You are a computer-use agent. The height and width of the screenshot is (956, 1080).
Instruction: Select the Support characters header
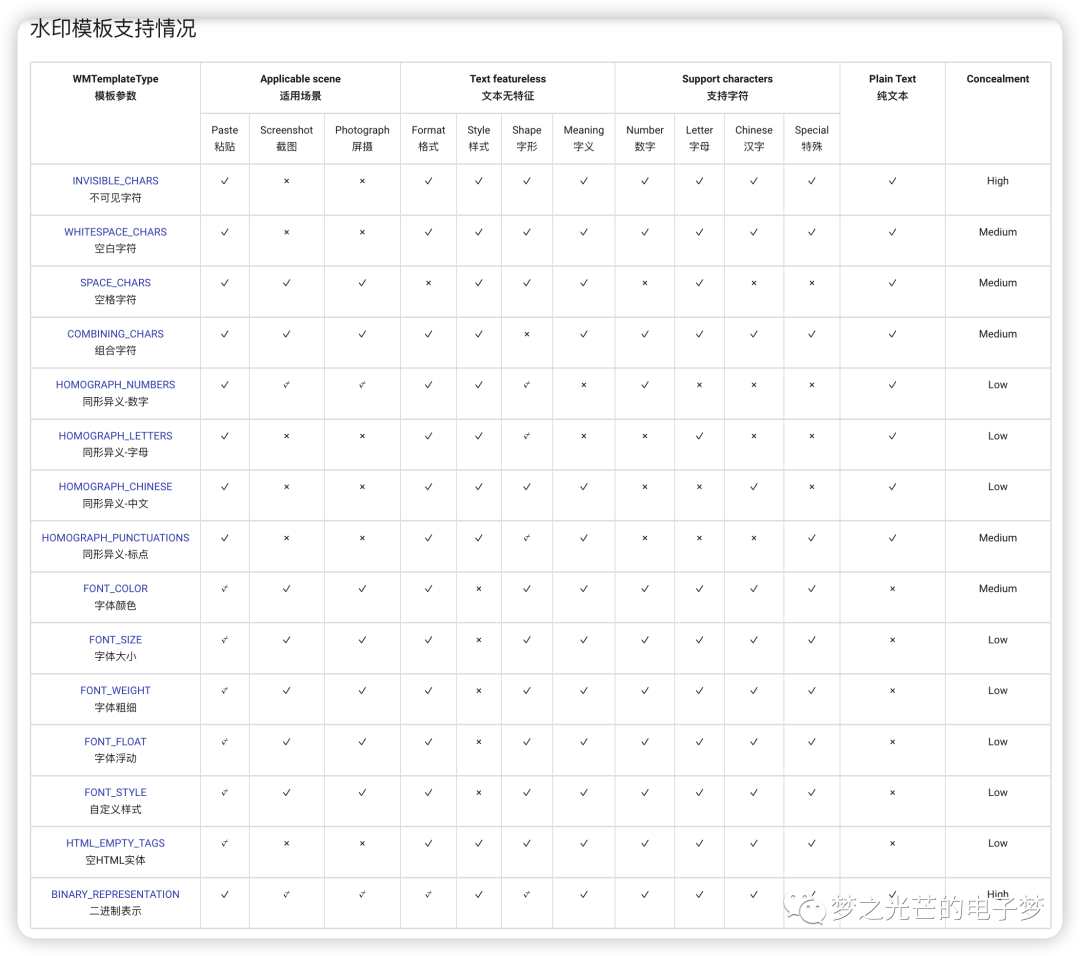coord(727,87)
